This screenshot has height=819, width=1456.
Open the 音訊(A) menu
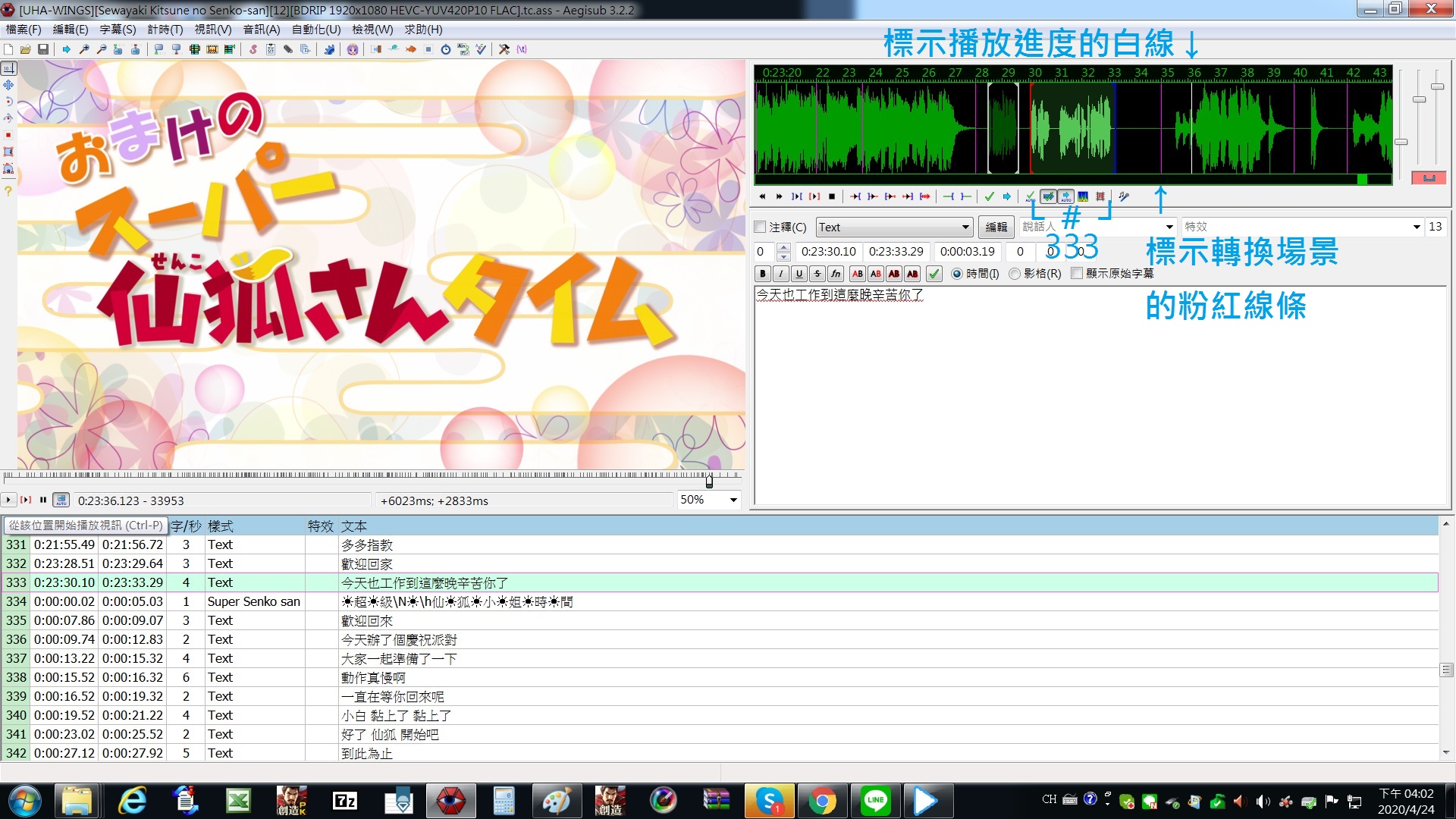click(261, 30)
